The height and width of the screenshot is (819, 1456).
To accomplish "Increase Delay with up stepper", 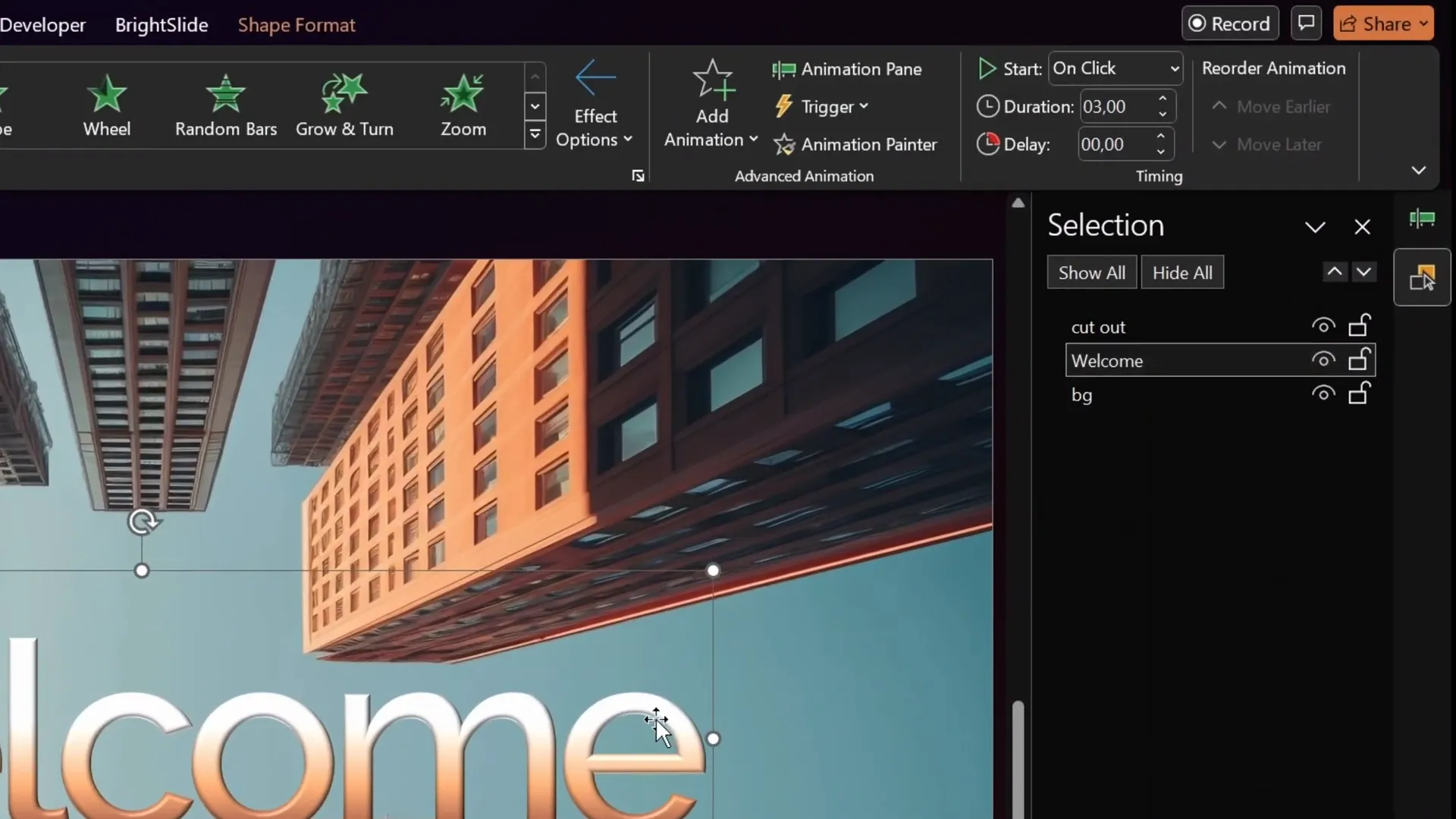I will click(1161, 136).
